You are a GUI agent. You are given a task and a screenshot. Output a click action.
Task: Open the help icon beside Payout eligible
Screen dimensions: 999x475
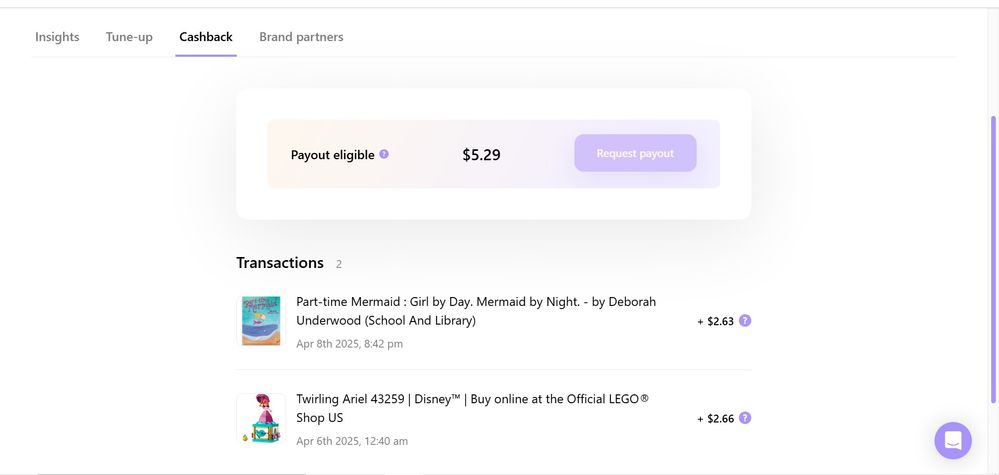(384, 155)
